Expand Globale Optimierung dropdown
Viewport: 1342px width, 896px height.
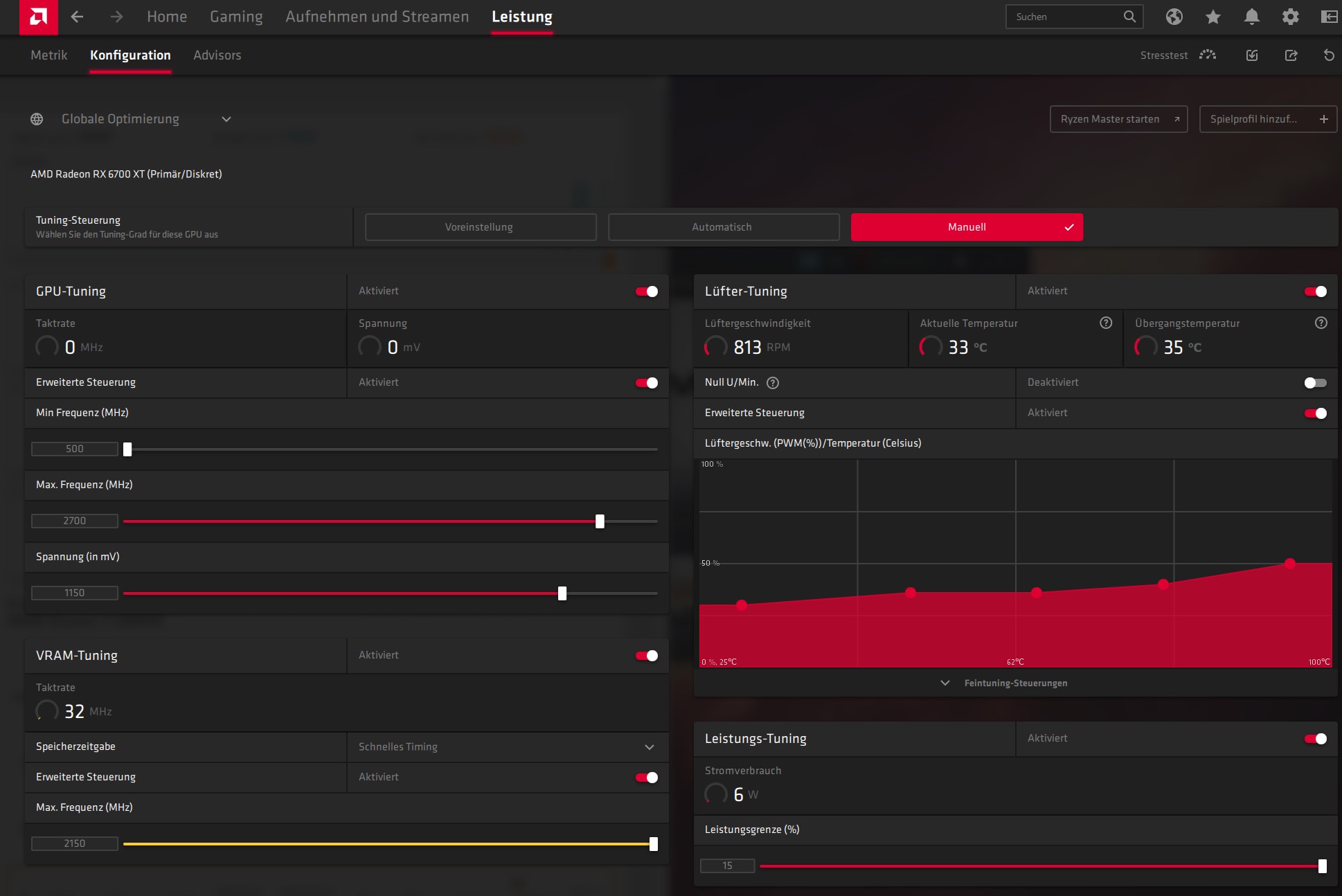coord(226,119)
